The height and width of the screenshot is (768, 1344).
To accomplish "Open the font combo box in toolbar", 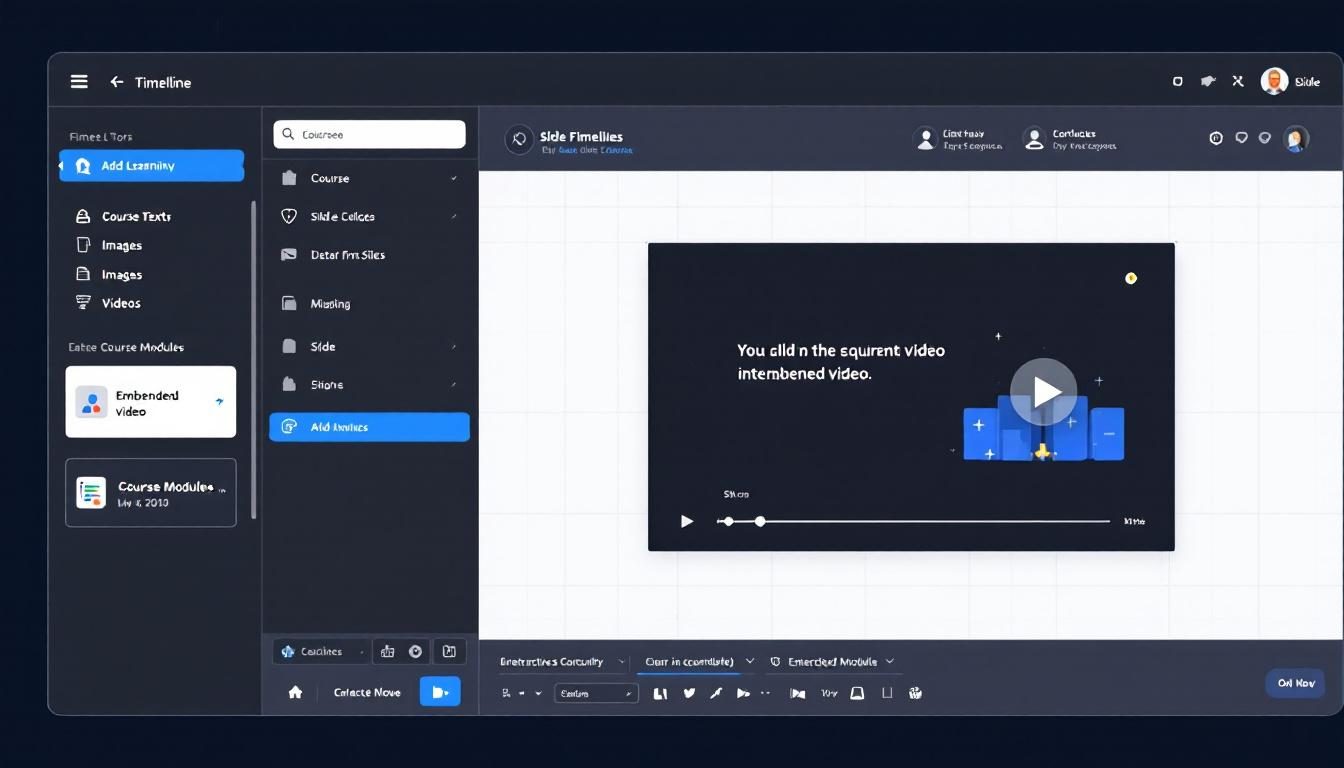I will (x=596, y=693).
